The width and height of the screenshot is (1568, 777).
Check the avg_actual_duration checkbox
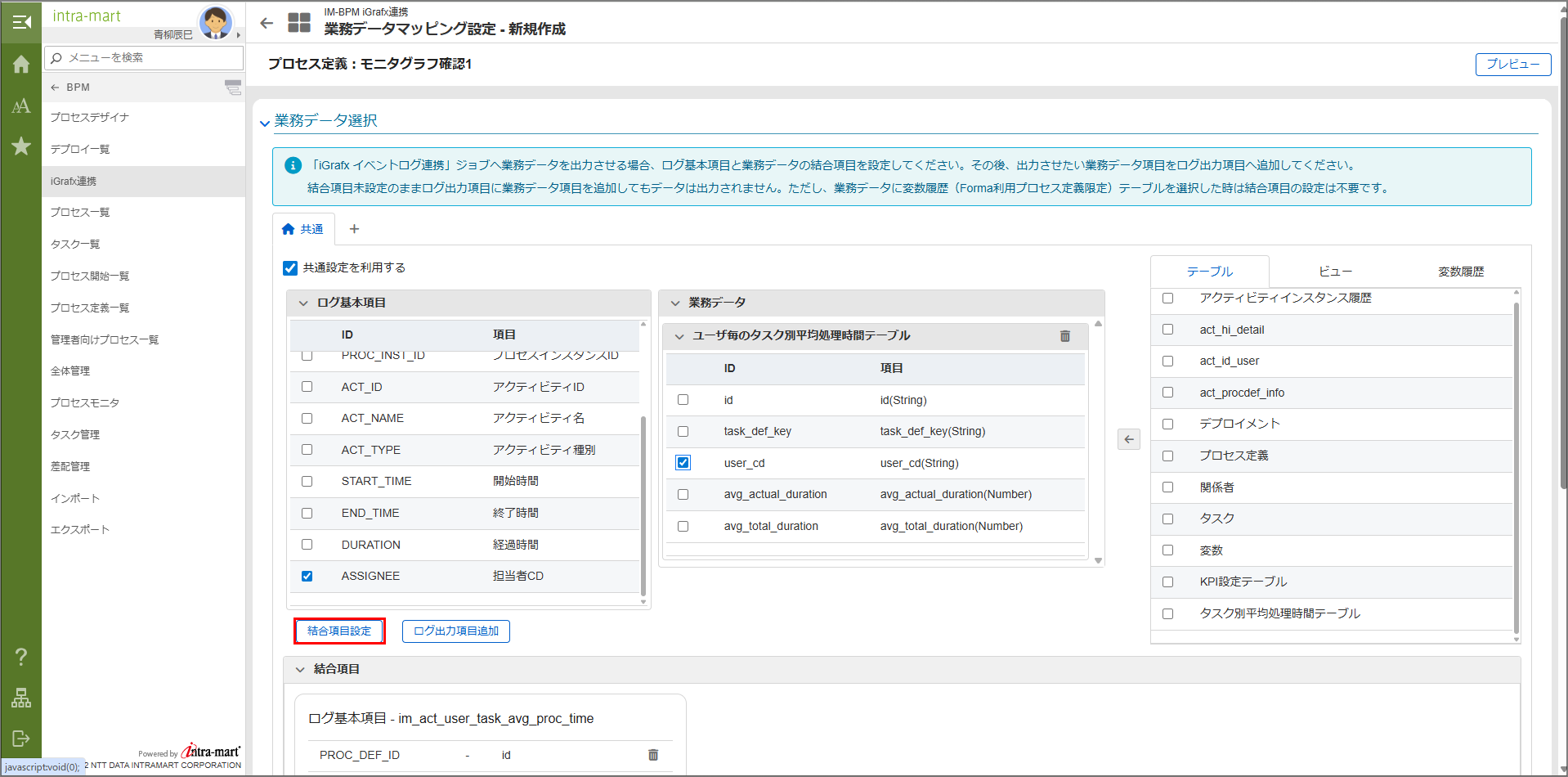coord(683,495)
